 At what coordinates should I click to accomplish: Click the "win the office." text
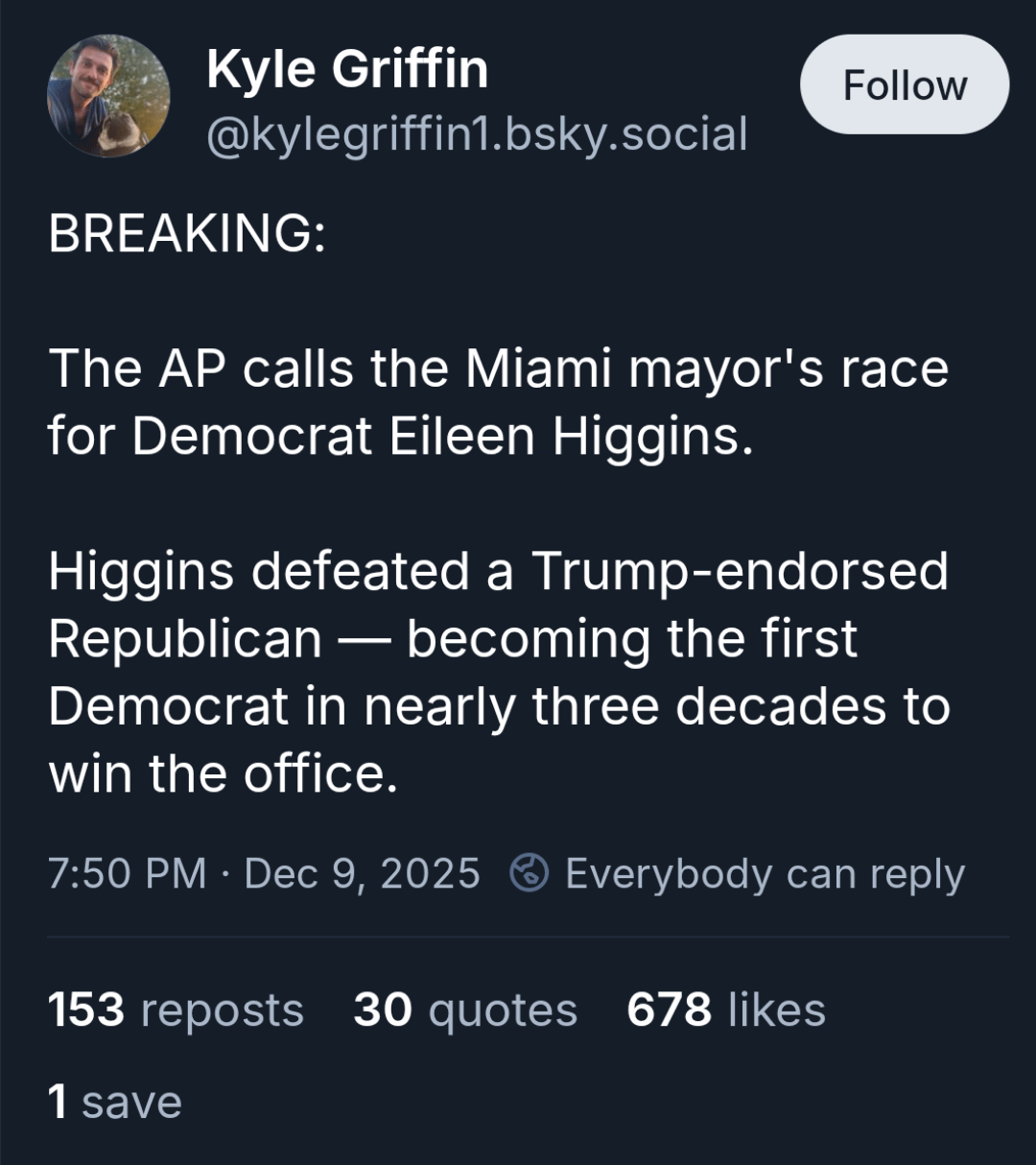click(x=223, y=773)
